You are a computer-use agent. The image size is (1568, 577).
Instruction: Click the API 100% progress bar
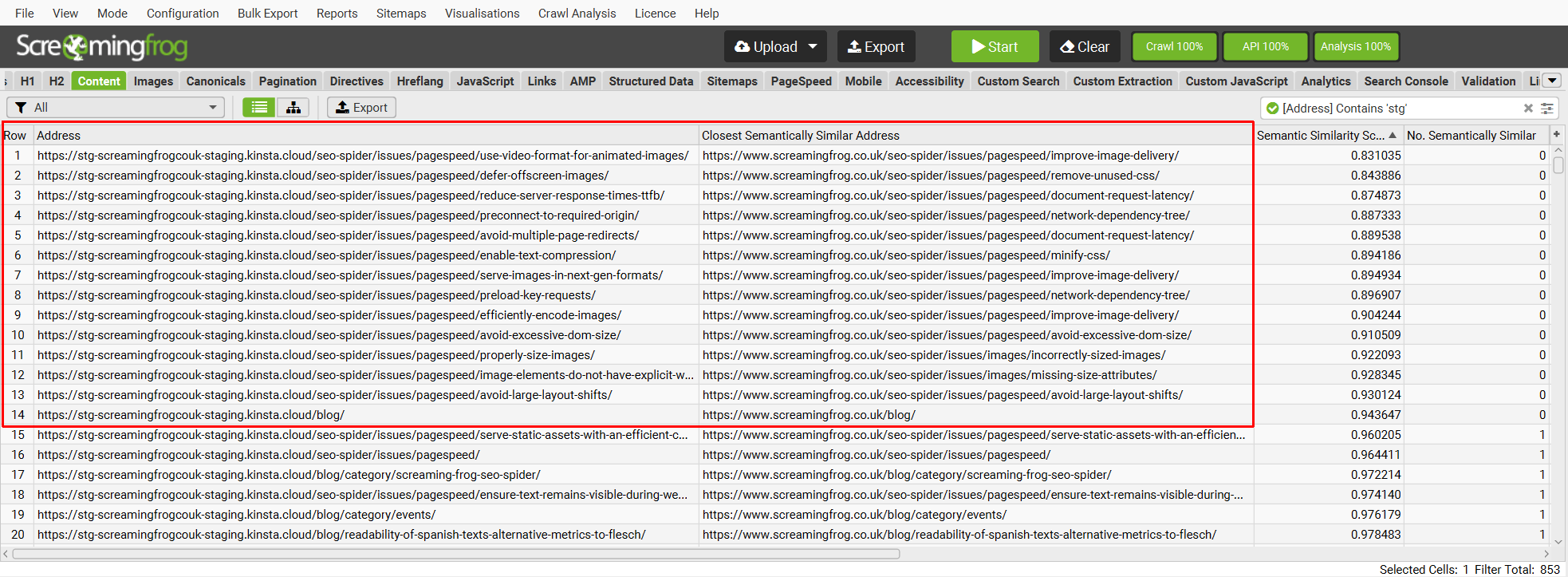point(1265,47)
